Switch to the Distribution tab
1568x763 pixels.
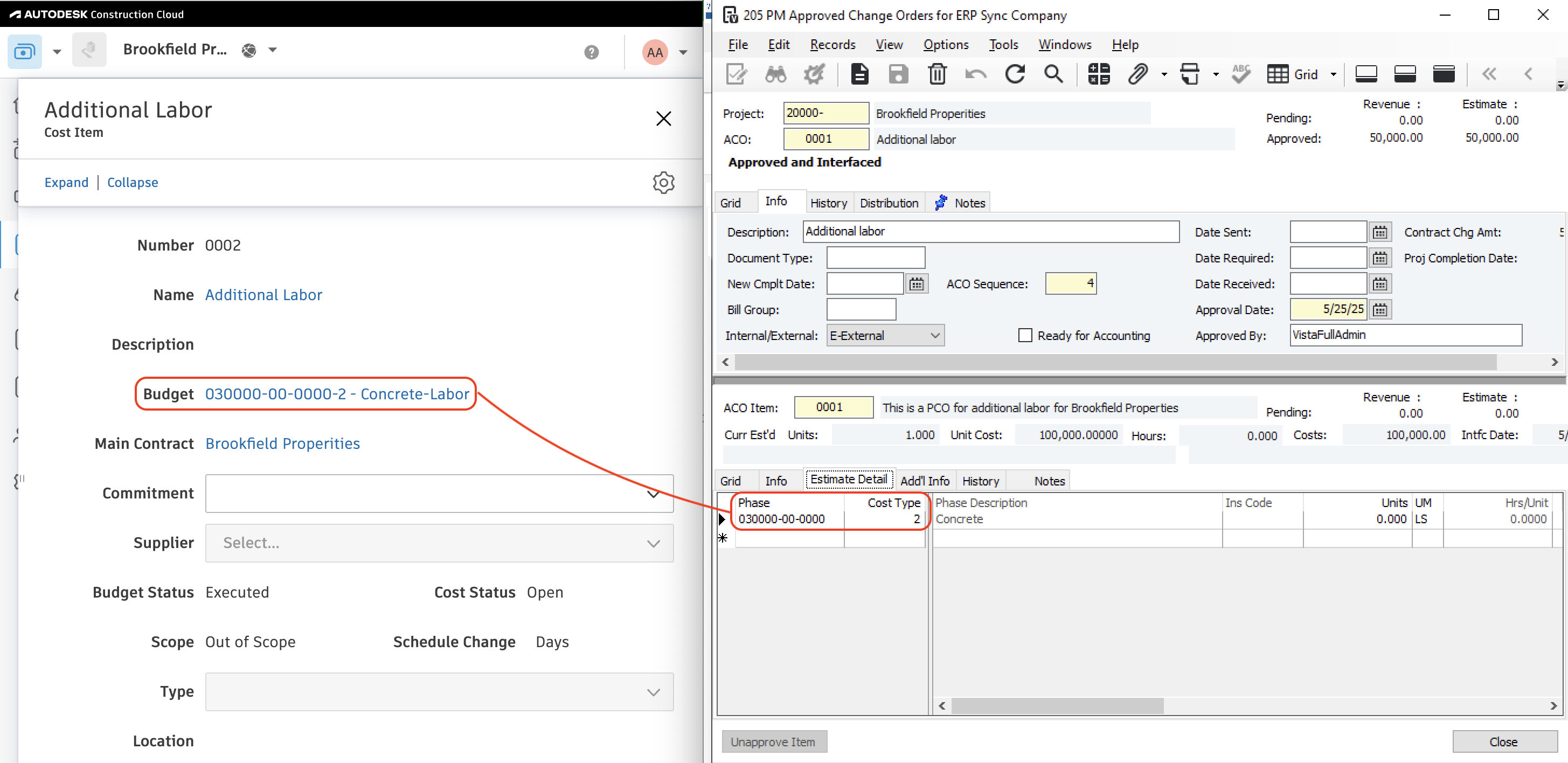[x=889, y=203]
